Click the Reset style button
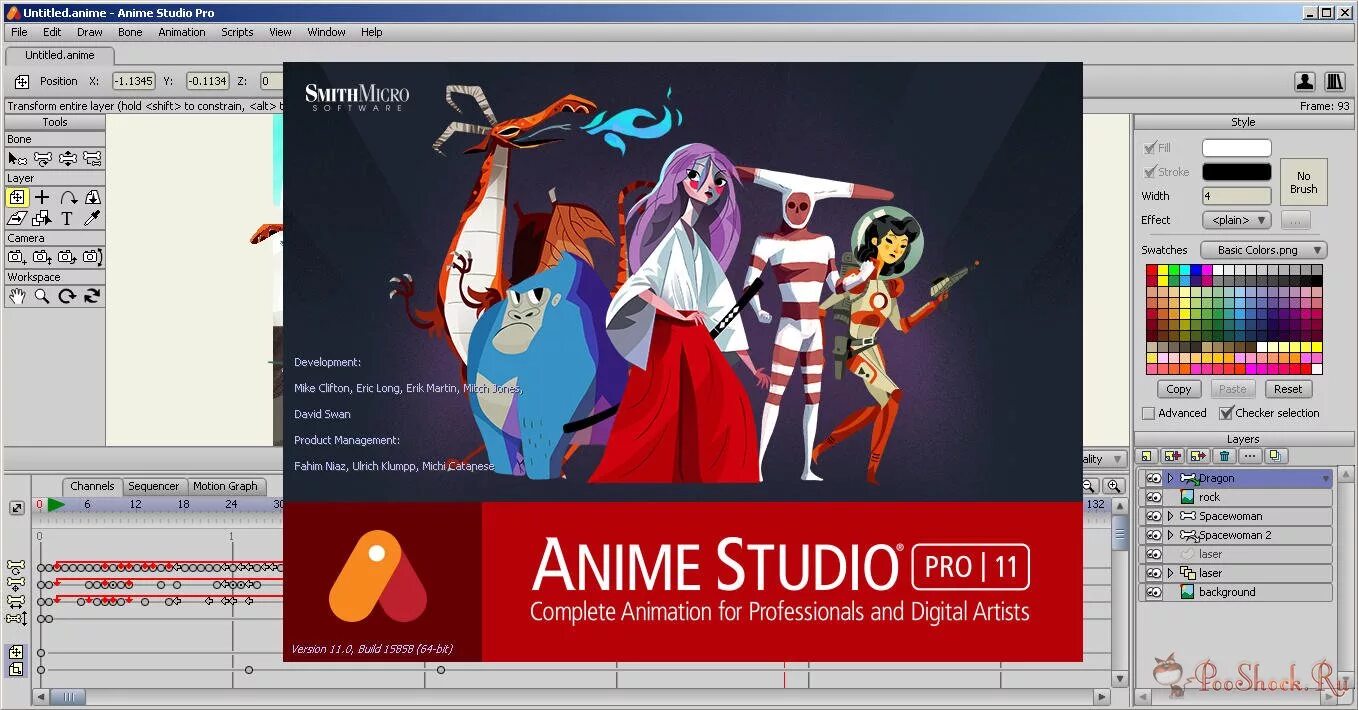Viewport: 1358px width, 710px height. pyautogui.click(x=1288, y=389)
